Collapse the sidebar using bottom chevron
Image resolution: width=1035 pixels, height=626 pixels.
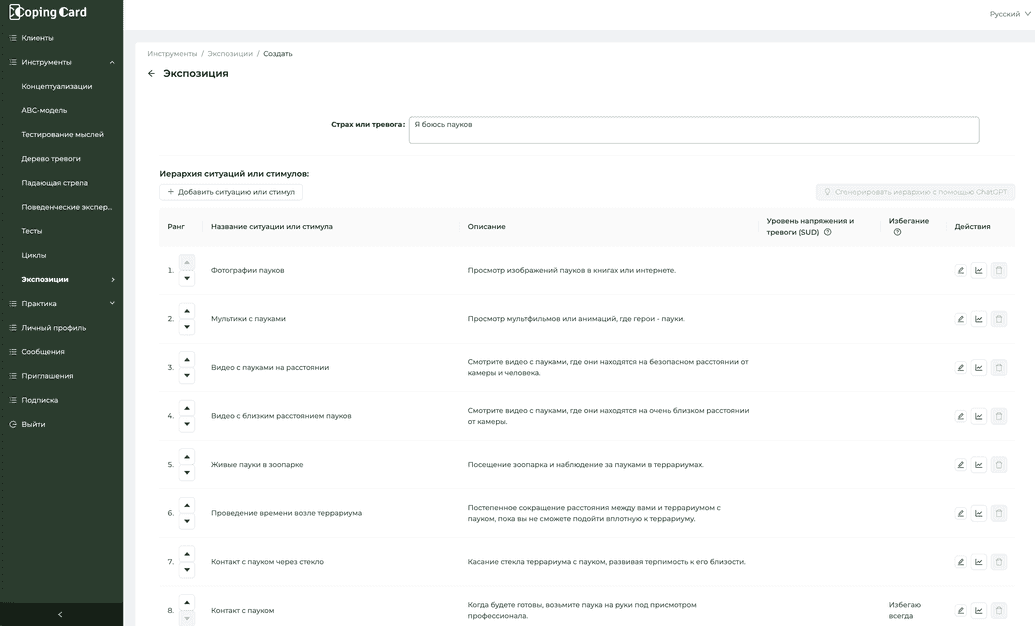[60, 614]
